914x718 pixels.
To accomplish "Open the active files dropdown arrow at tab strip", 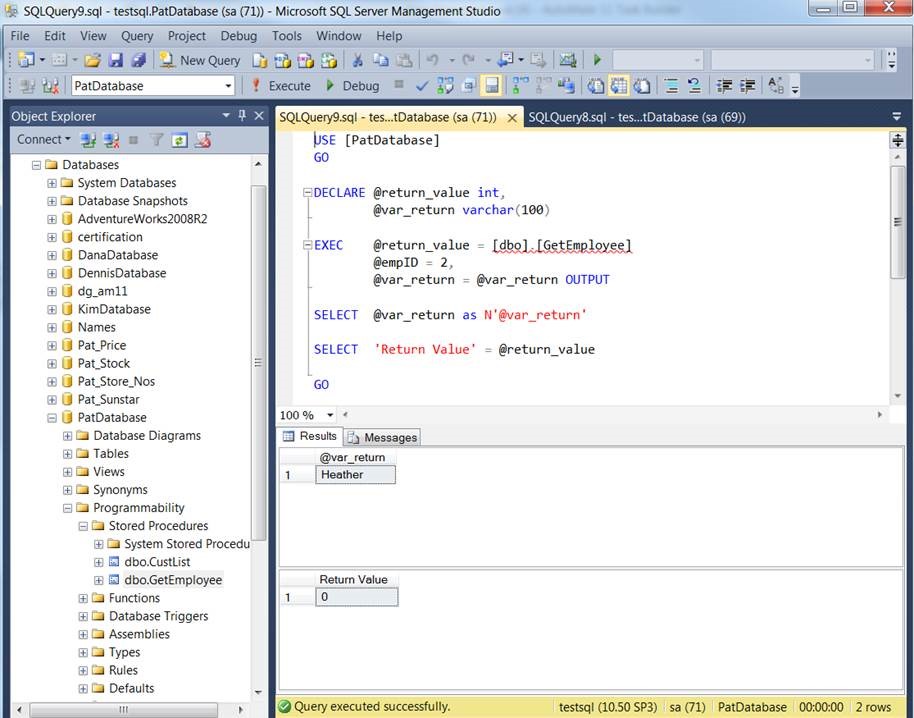I will point(897,117).
